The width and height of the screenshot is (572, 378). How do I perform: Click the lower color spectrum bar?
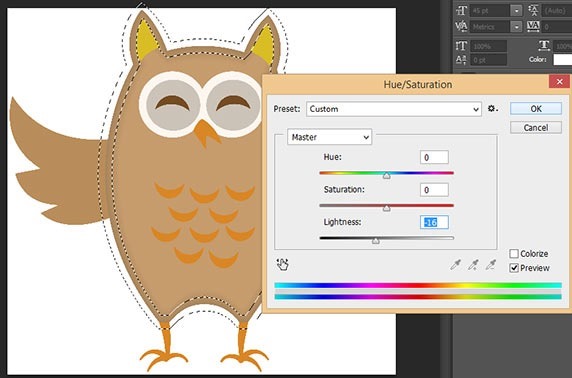pos(418,297)
